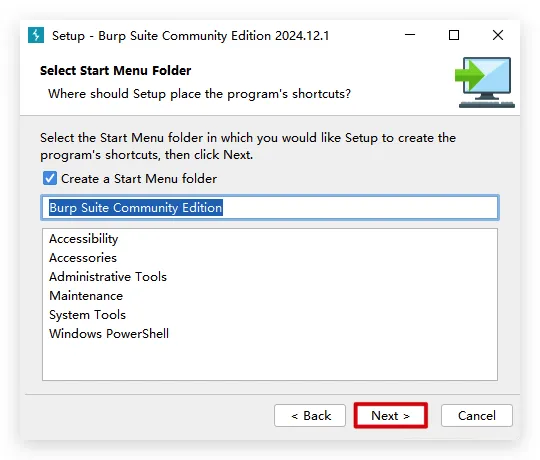Pick System Tools from folder list
The height and width of the screenshot is (460, 540).
click(87, 315)
